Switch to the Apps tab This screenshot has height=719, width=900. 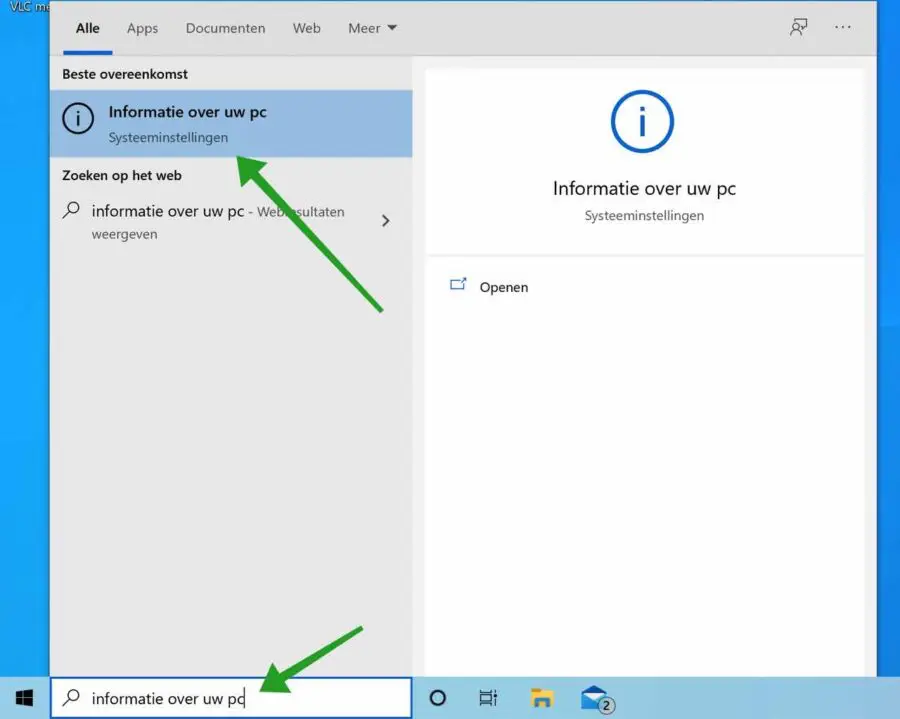(x=142, y=28)
